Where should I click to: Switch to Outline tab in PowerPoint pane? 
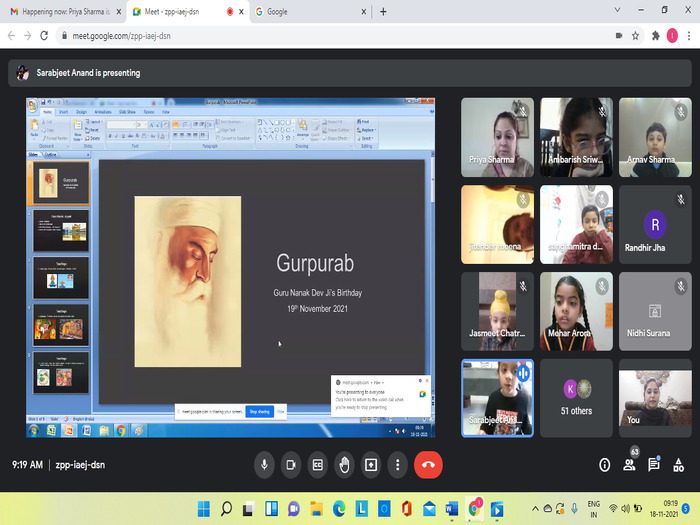click(50, 154)
